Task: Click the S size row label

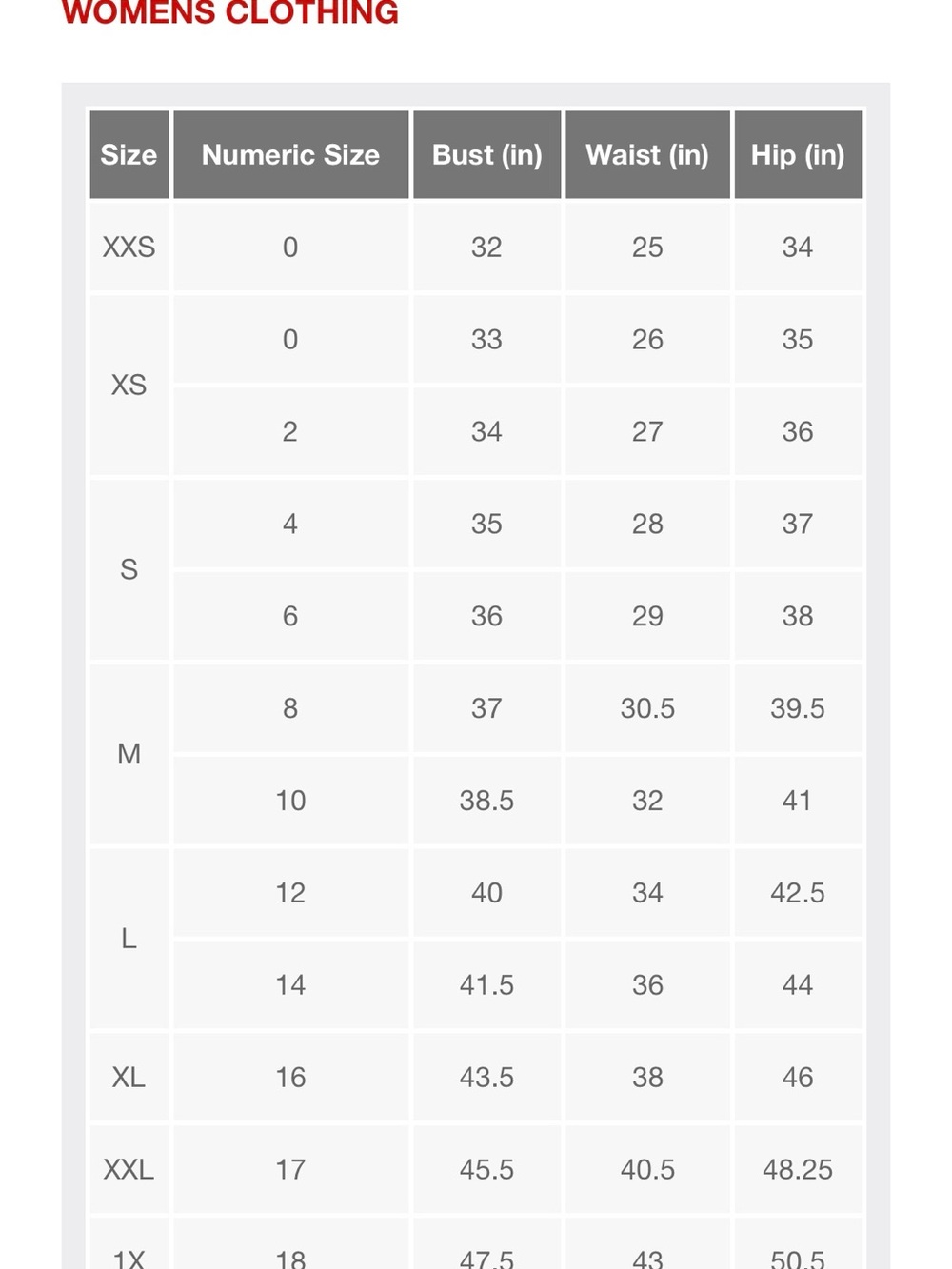Action: 129,569
